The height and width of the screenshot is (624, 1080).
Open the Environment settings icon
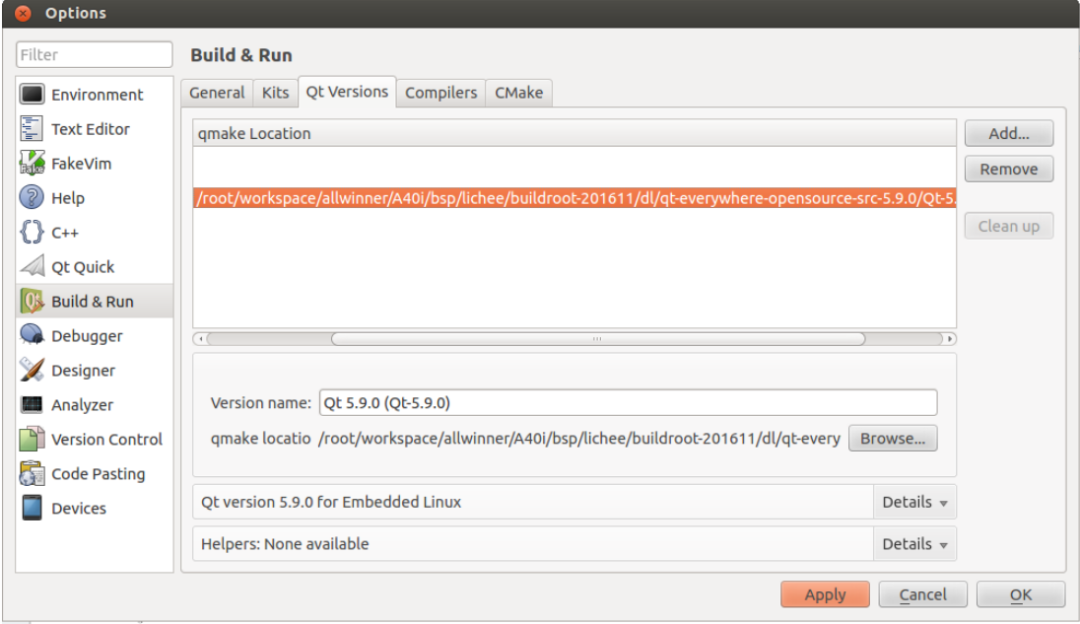tap(32, 94)
